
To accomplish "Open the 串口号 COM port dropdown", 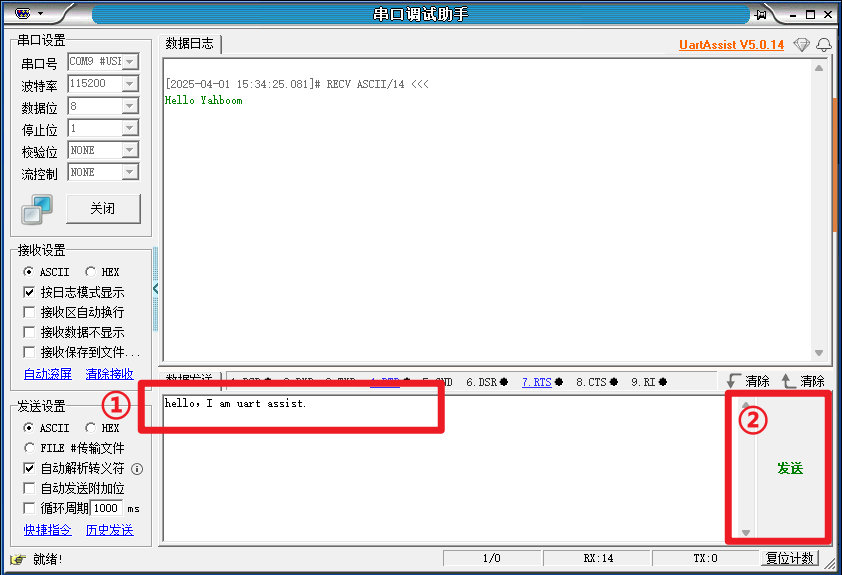I will point(129,62).
